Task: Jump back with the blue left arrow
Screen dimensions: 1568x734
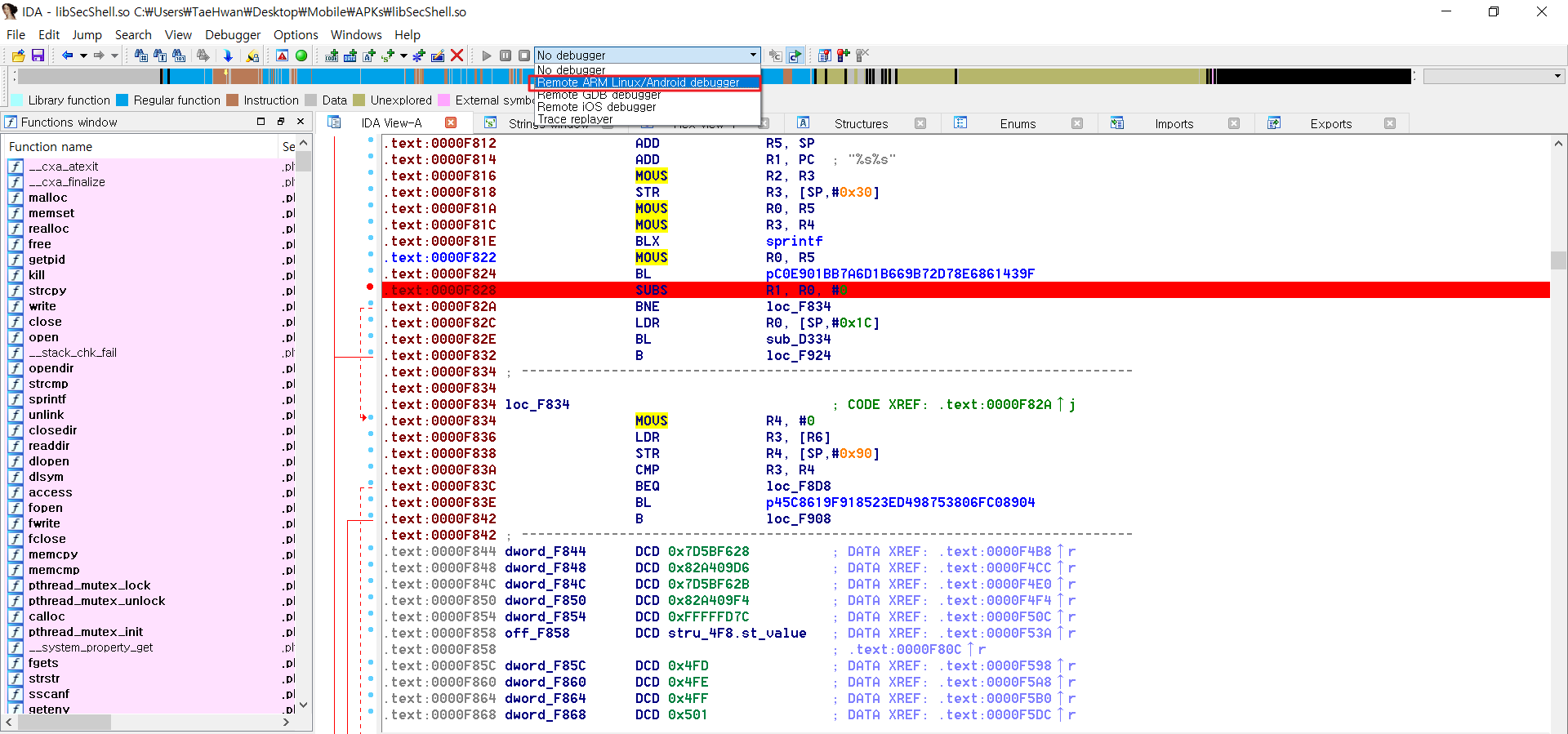Action: (x=68, y=56)
